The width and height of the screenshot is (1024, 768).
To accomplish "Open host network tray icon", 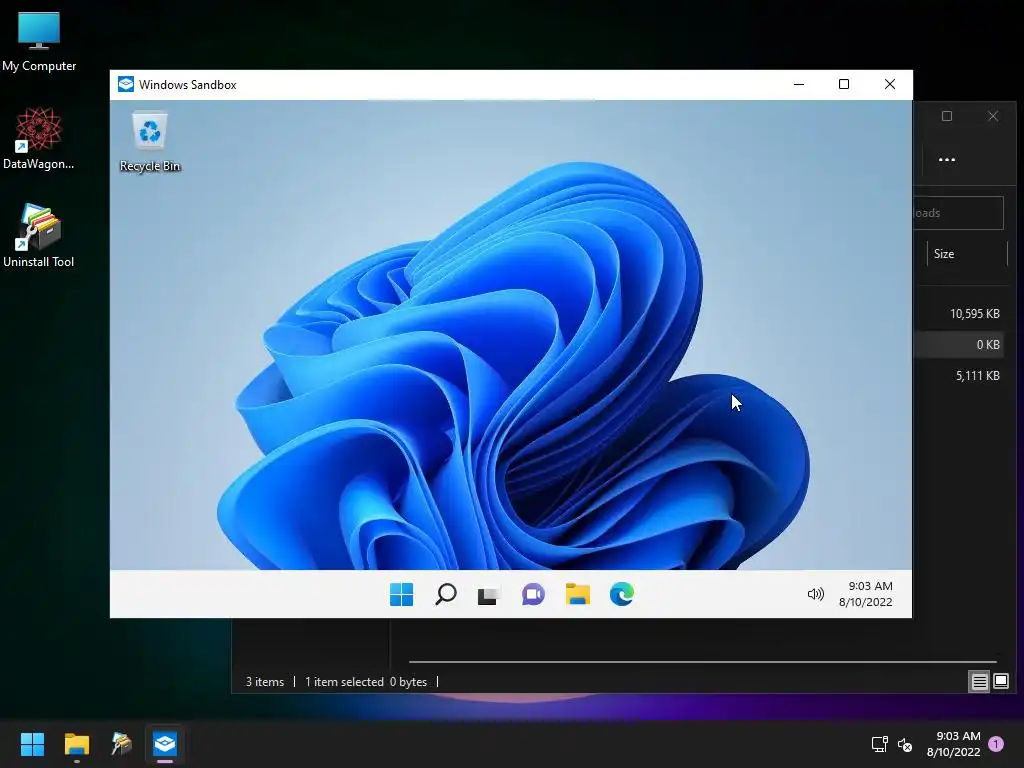I will [x=879, y=744].
